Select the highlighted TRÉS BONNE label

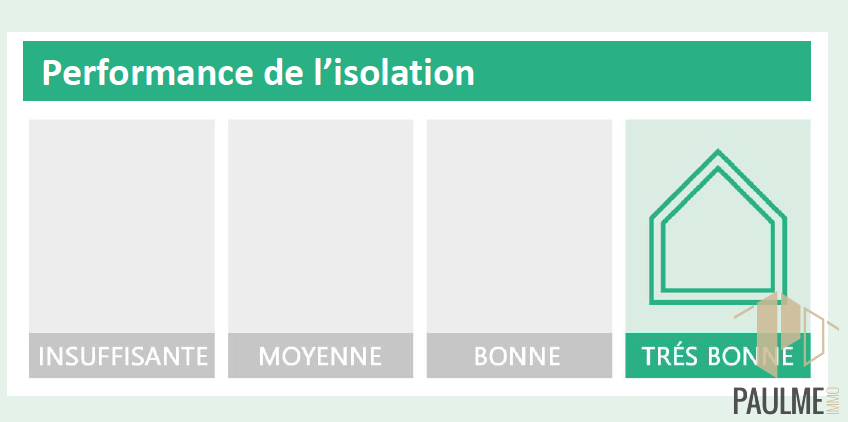click(718, 356)
